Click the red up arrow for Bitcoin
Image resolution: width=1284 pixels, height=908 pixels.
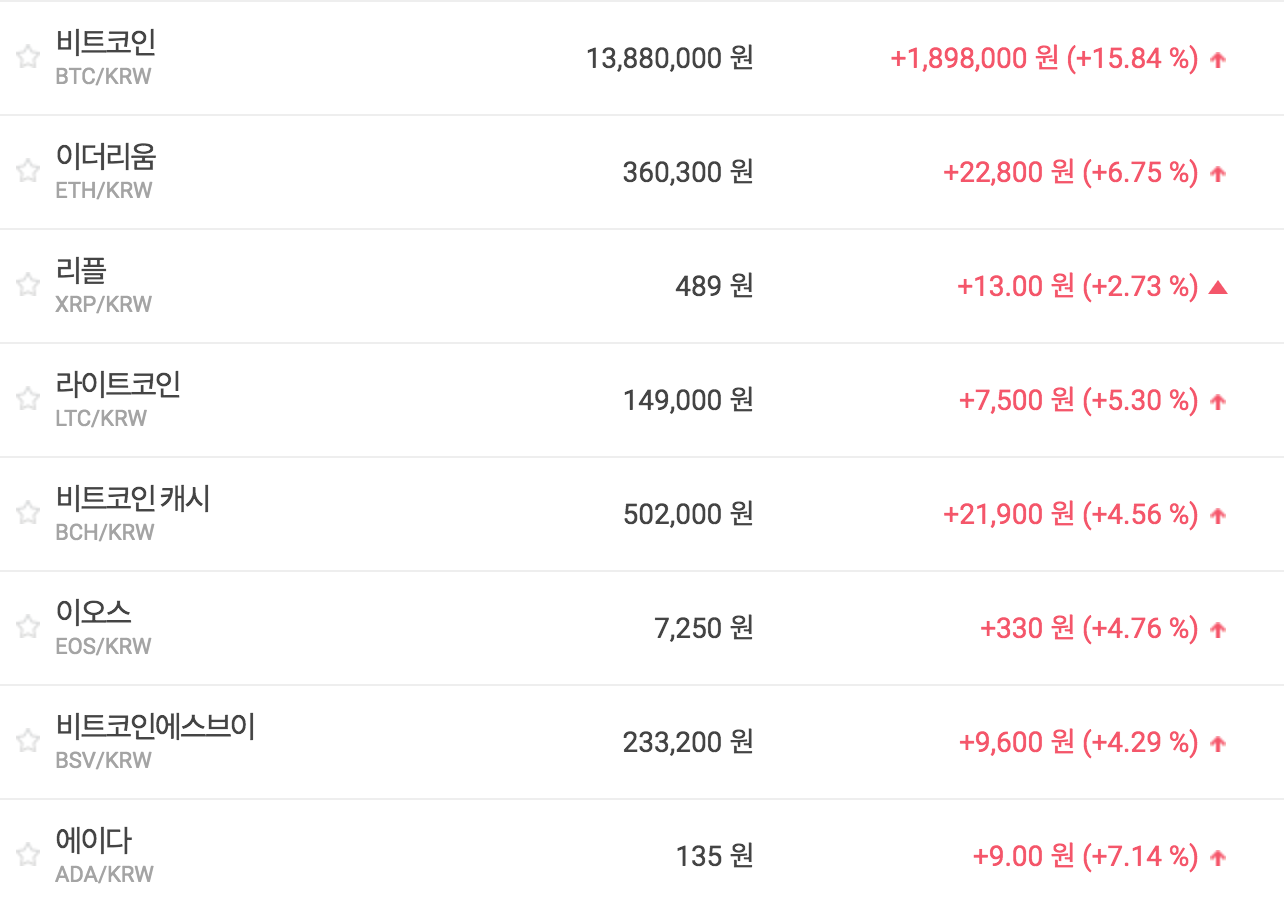(1217, 59)
